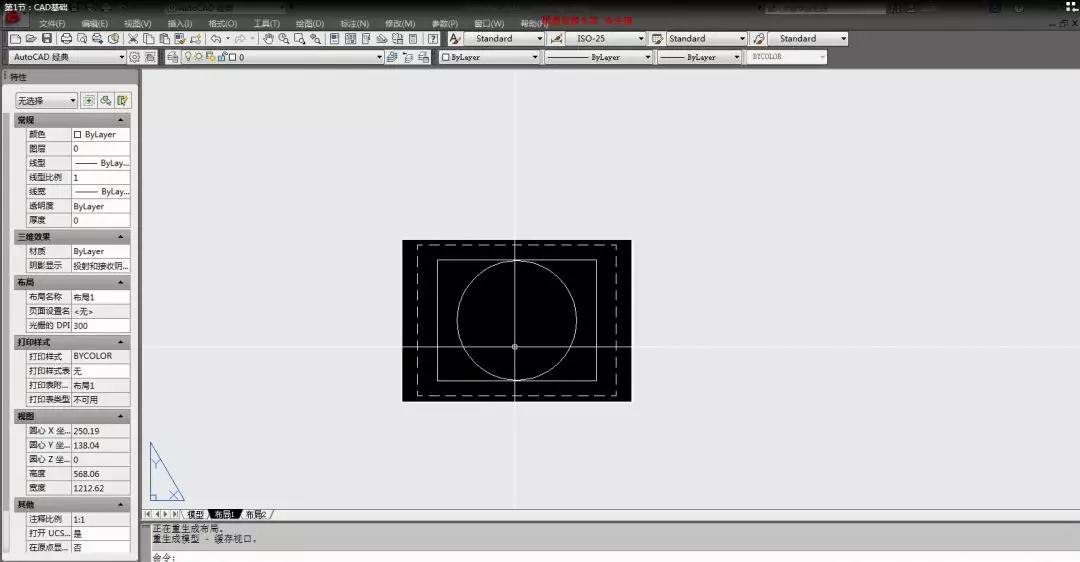1080x562 pixels.
Task: Collapse the 打印样式 section
Action: pyautogui.click(x=121, y=342)
